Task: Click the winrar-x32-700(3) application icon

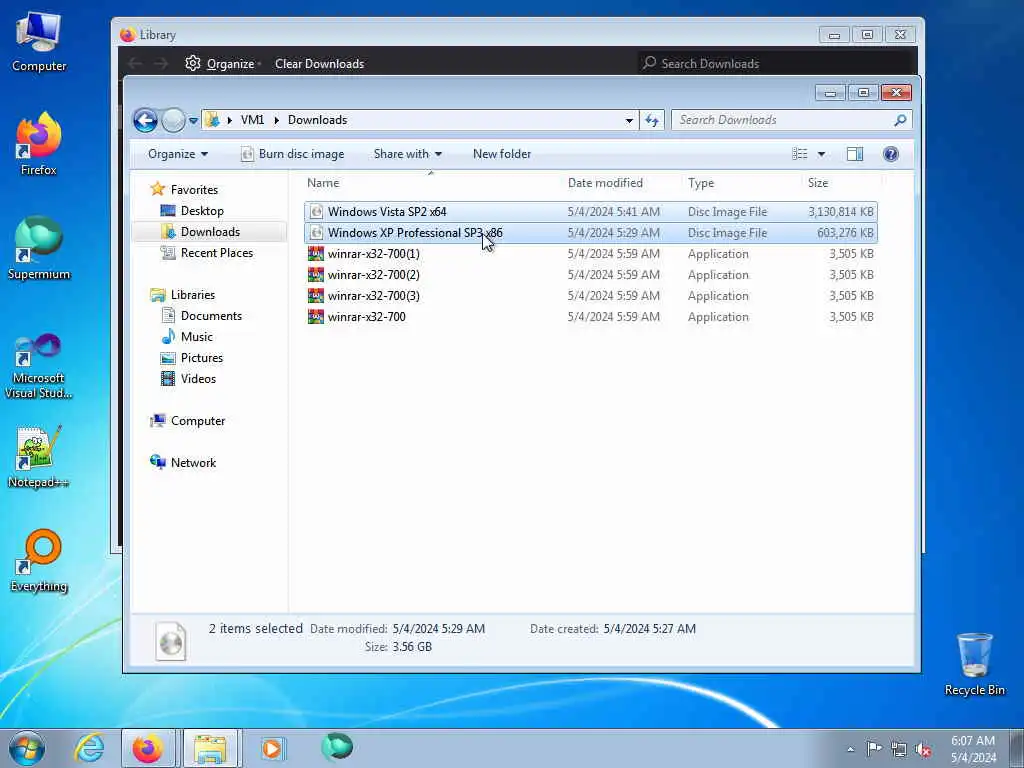Action: point(316,295)
